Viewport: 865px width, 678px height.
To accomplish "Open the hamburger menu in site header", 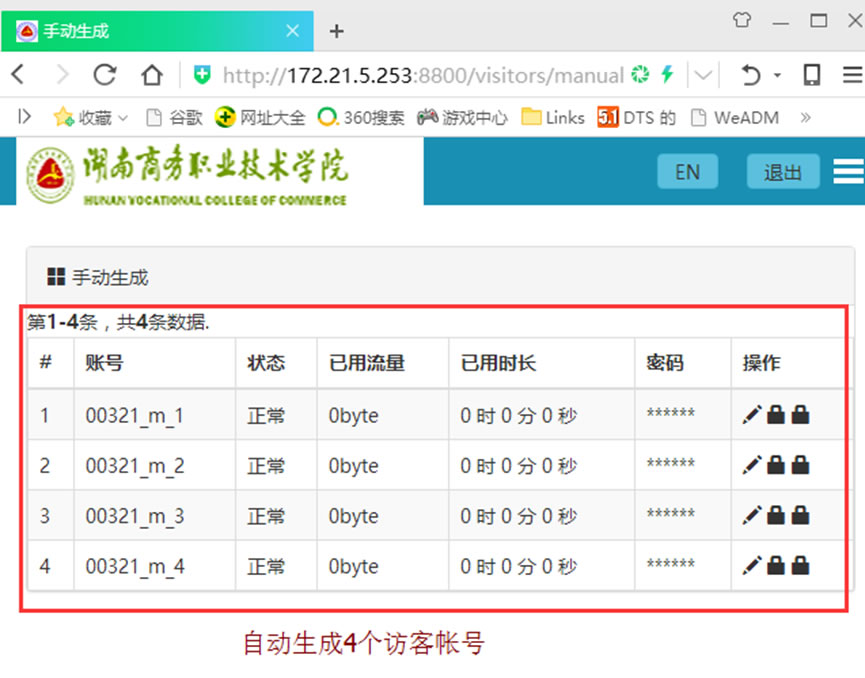I will tap(848, 172).
